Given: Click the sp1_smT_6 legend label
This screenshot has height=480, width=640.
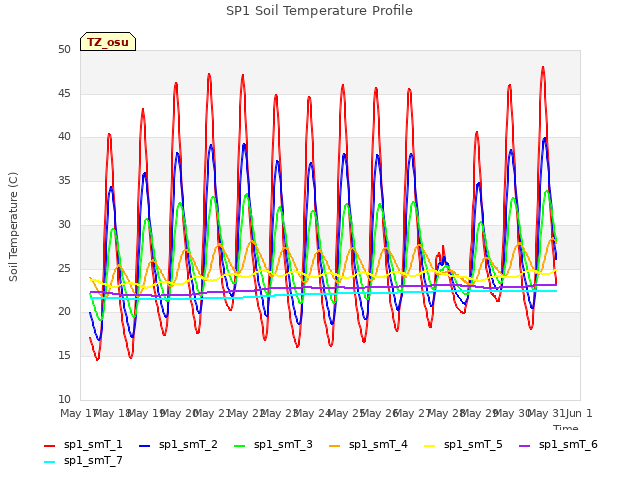Looking at the screenshot, I should 568,444.
